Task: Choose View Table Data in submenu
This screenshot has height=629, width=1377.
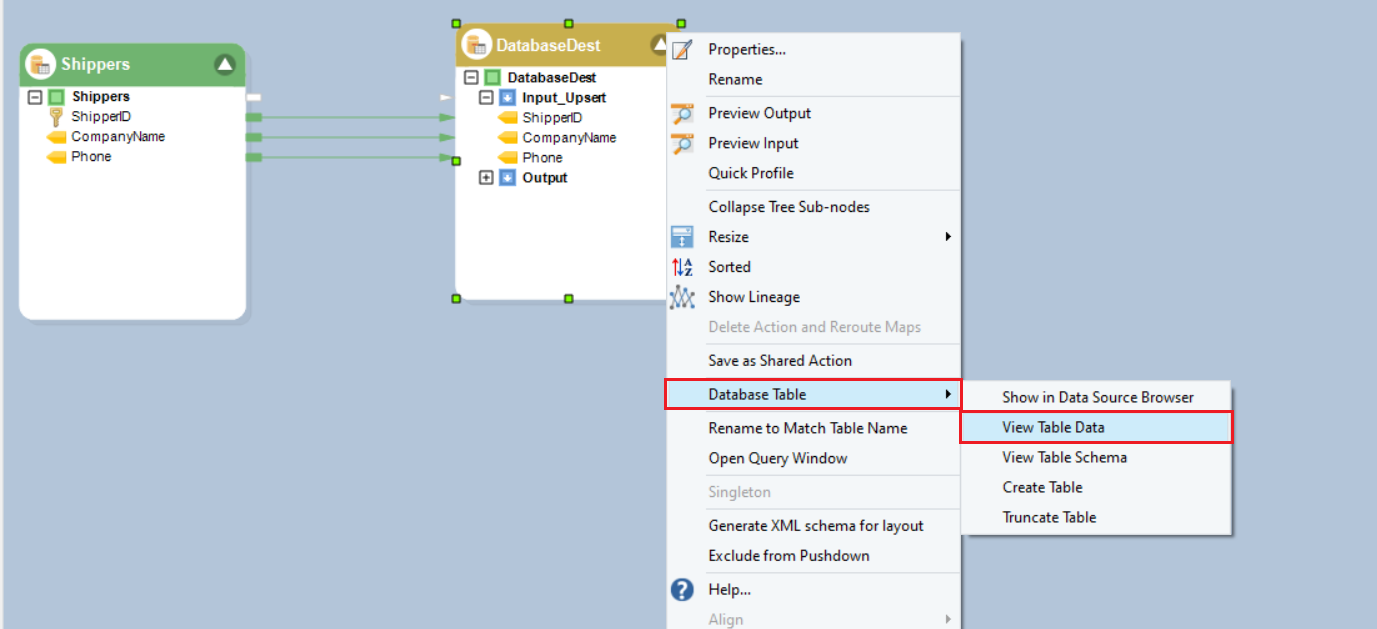Action: coord(1096,427)
